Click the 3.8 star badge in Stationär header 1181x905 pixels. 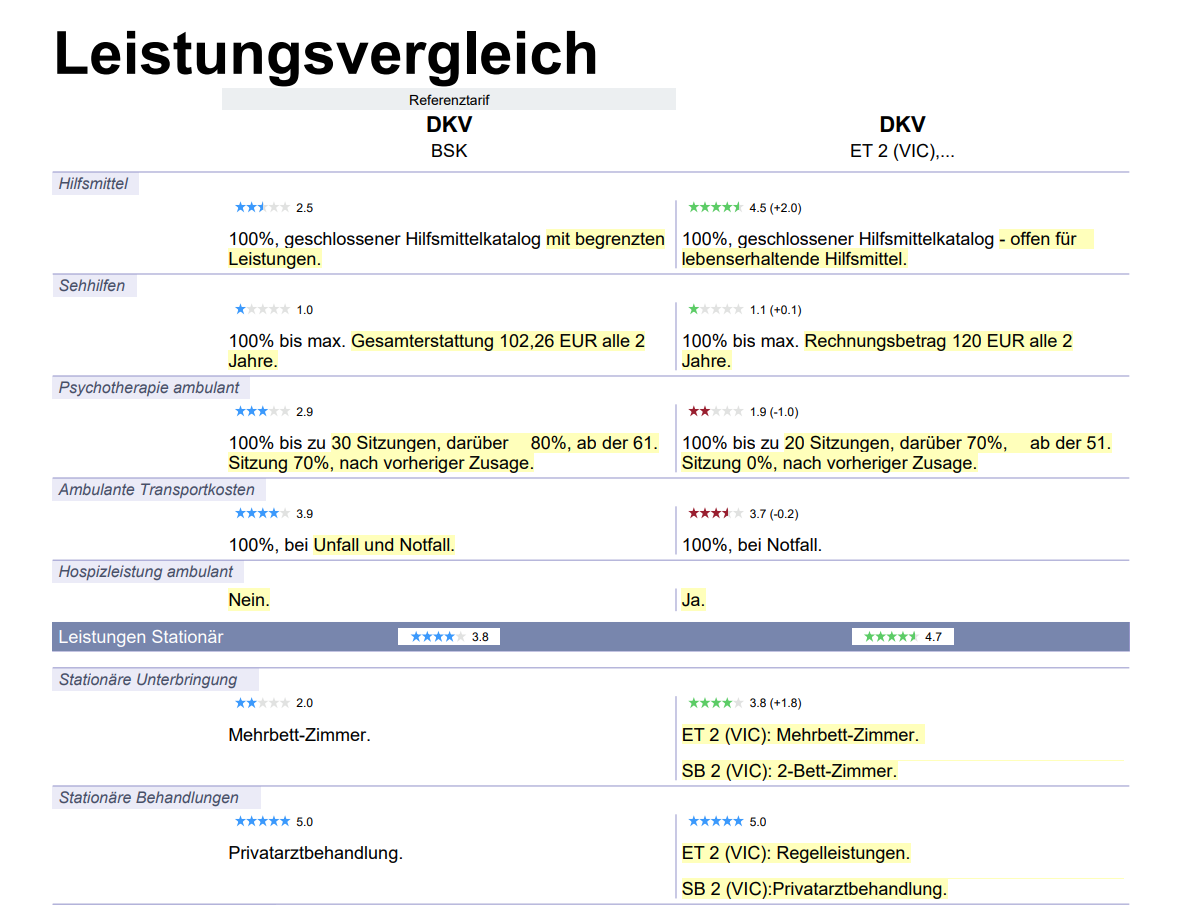[449, 637]
